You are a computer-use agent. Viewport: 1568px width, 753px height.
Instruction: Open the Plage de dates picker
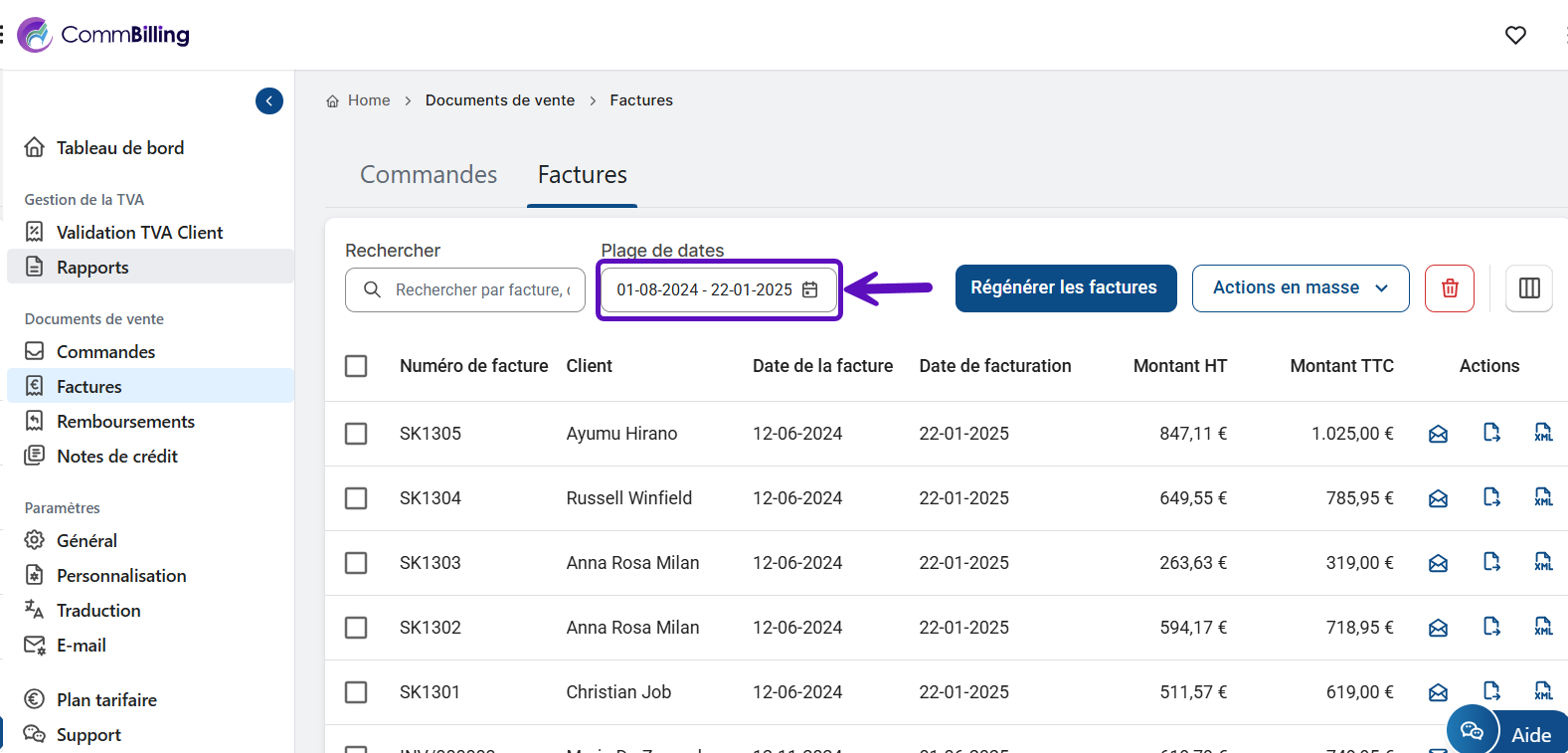click(704, 289)
